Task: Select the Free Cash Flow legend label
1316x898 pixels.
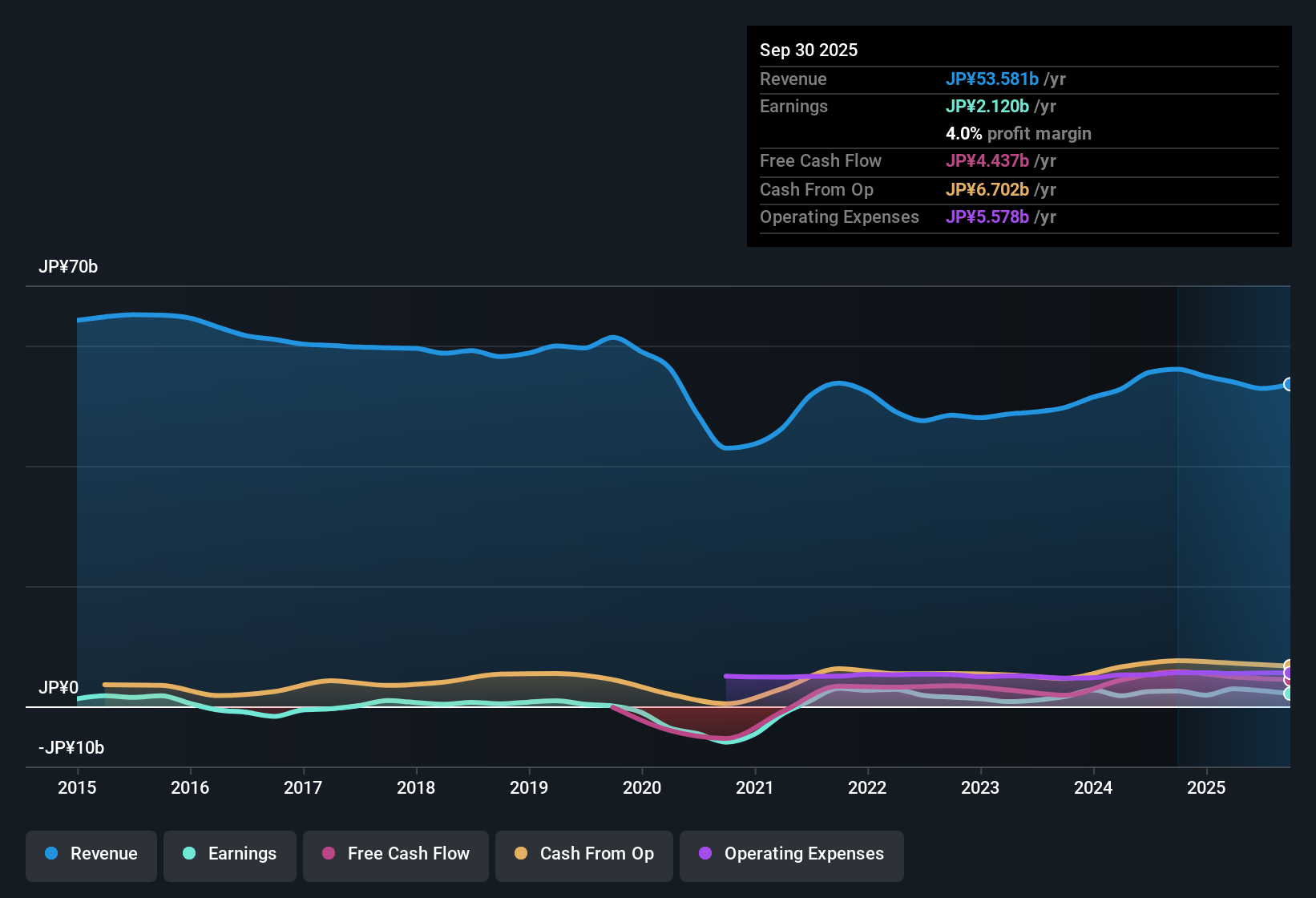Action: pyautogui.click(x=408, y=854)
